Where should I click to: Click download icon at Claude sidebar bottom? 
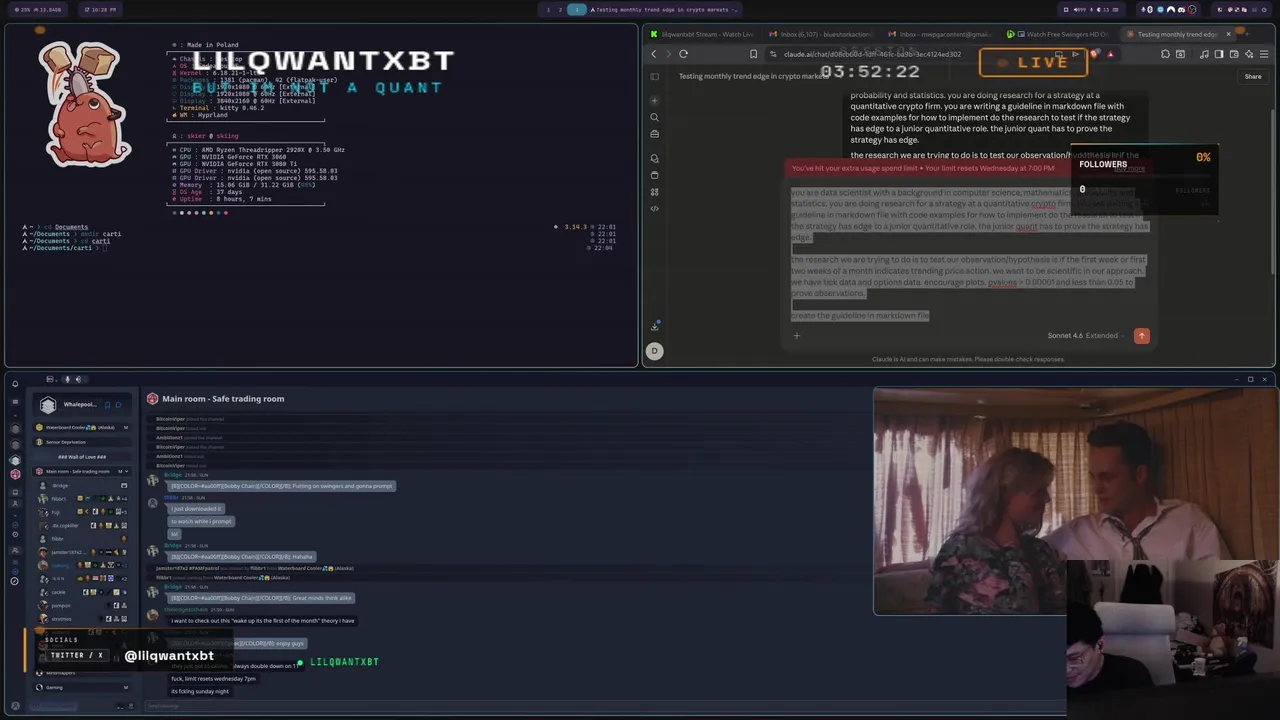click(655, 326)
